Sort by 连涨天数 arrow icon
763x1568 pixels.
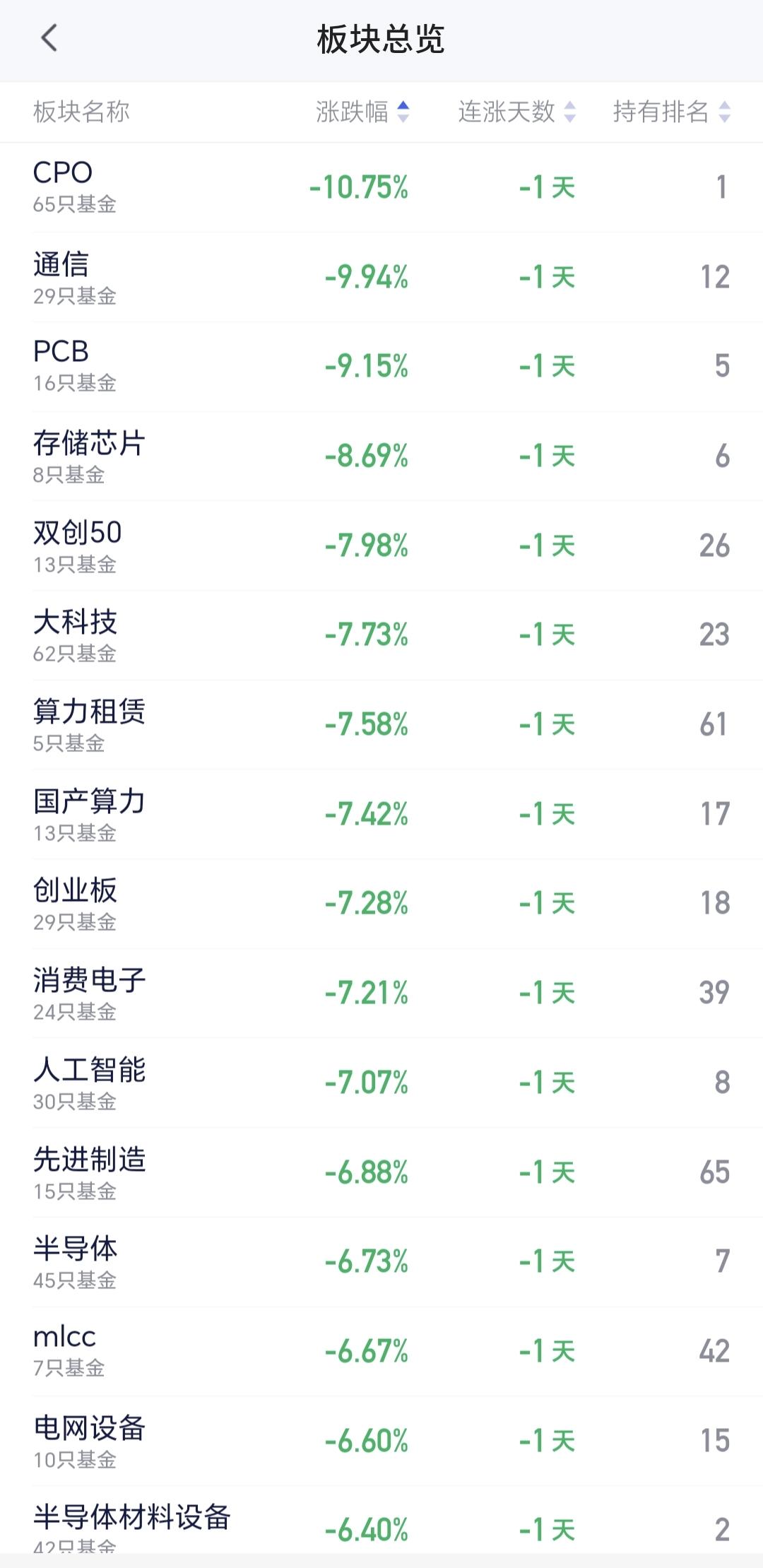click(x=570, y=112)
